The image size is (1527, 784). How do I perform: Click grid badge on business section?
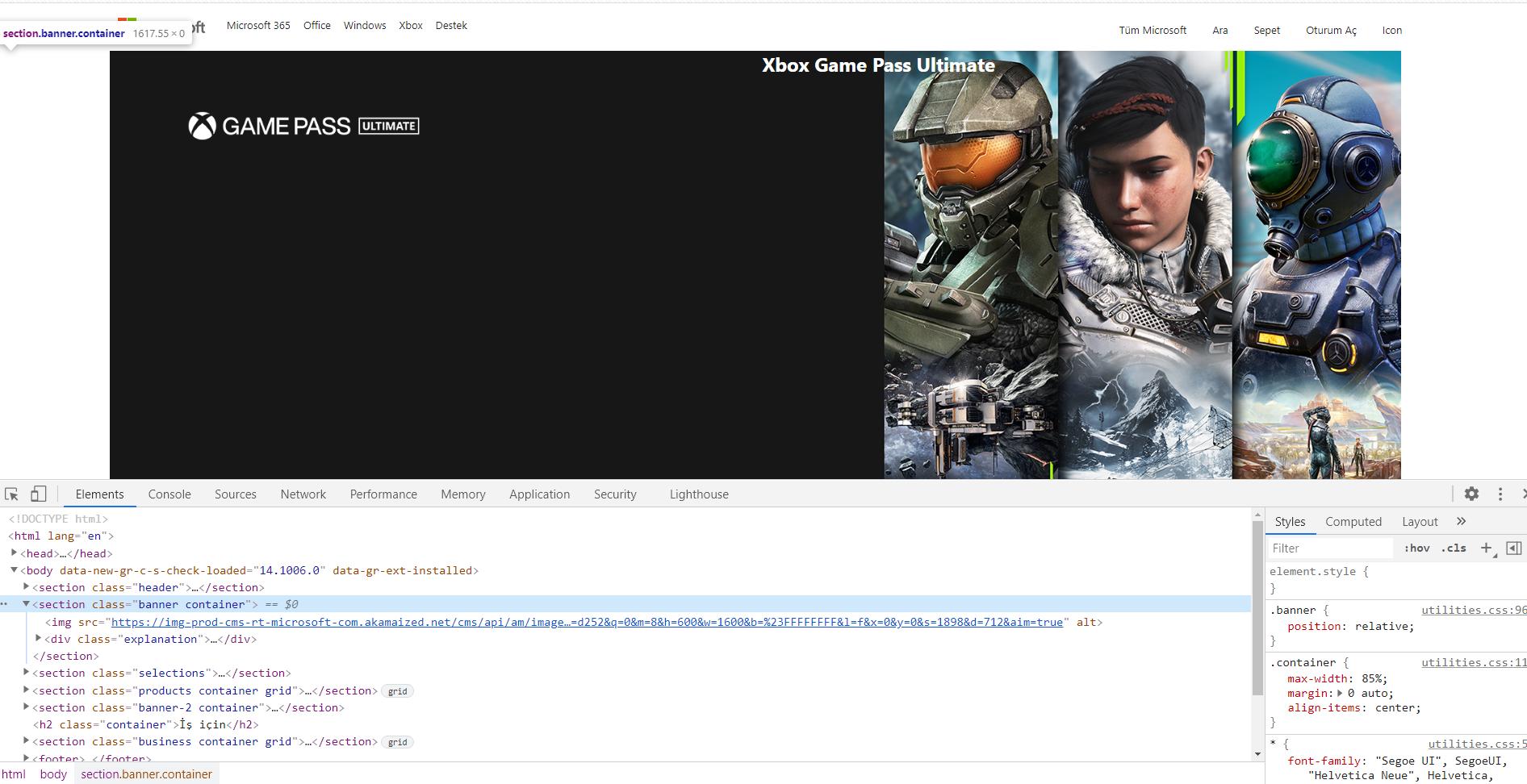[397, 742]
